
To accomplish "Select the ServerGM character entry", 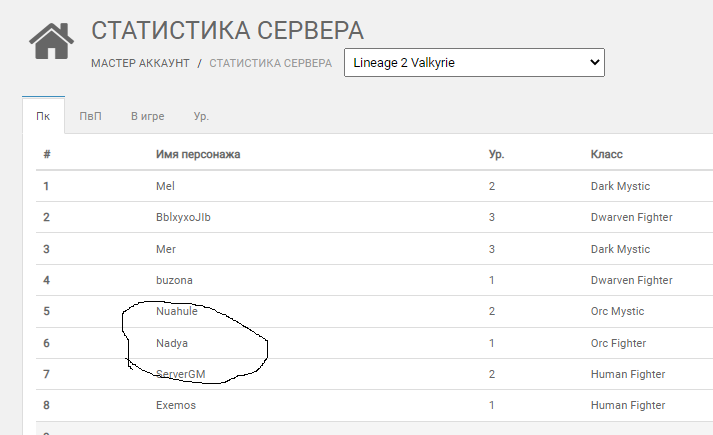I will (181, 374).
